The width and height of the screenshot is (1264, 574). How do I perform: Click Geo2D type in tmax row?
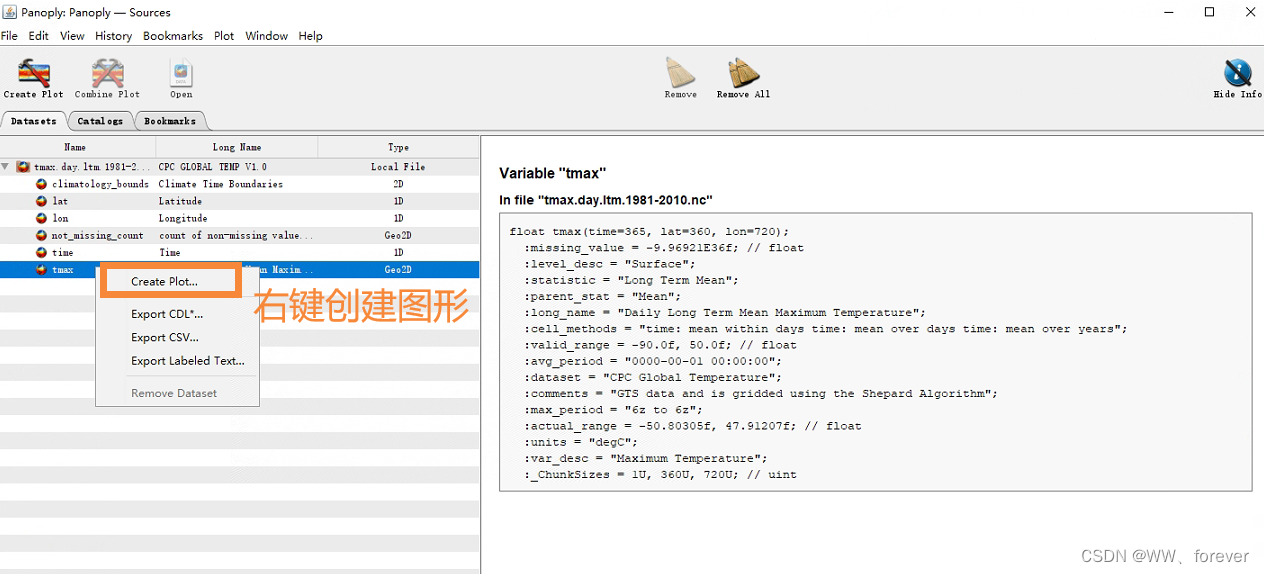click(398, 269)
